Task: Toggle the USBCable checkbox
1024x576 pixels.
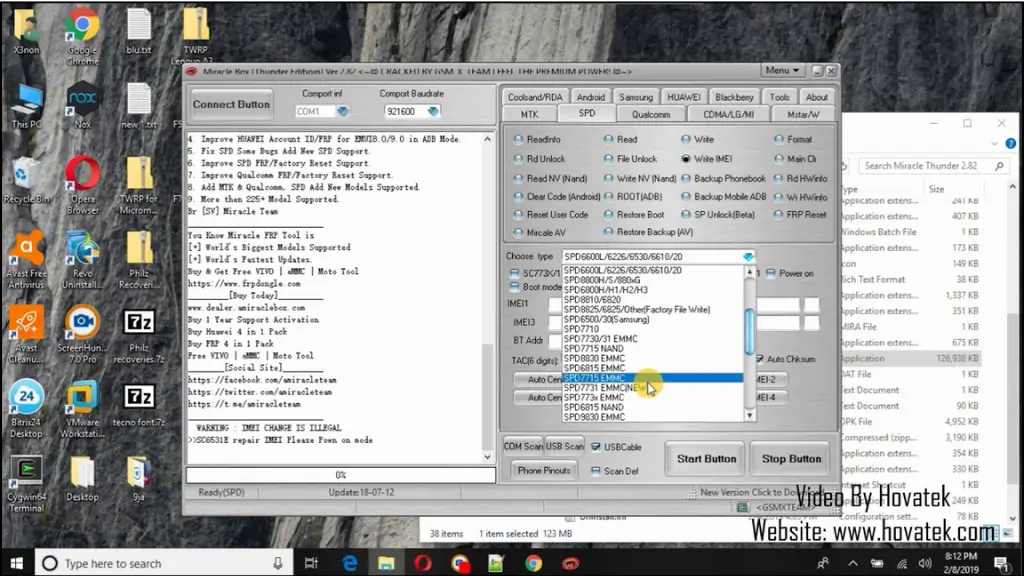Action: [616, 447]
